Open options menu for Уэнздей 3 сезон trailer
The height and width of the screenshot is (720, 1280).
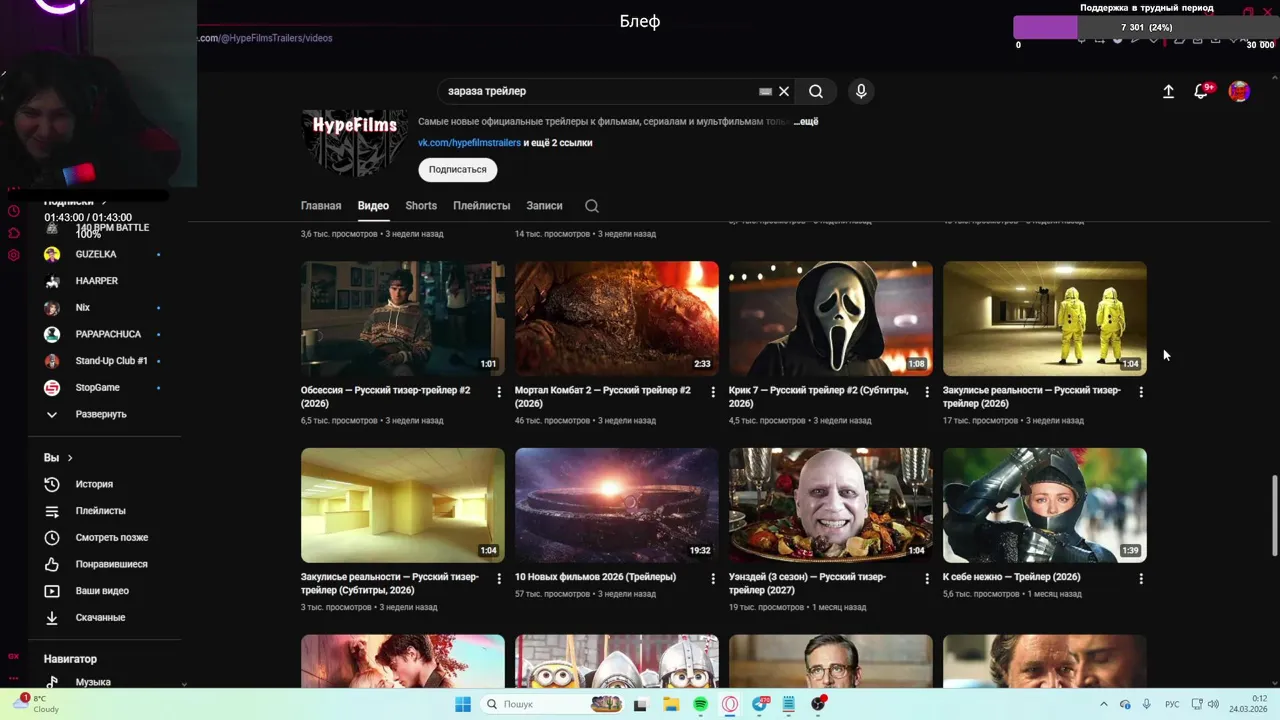click(927, 579)
